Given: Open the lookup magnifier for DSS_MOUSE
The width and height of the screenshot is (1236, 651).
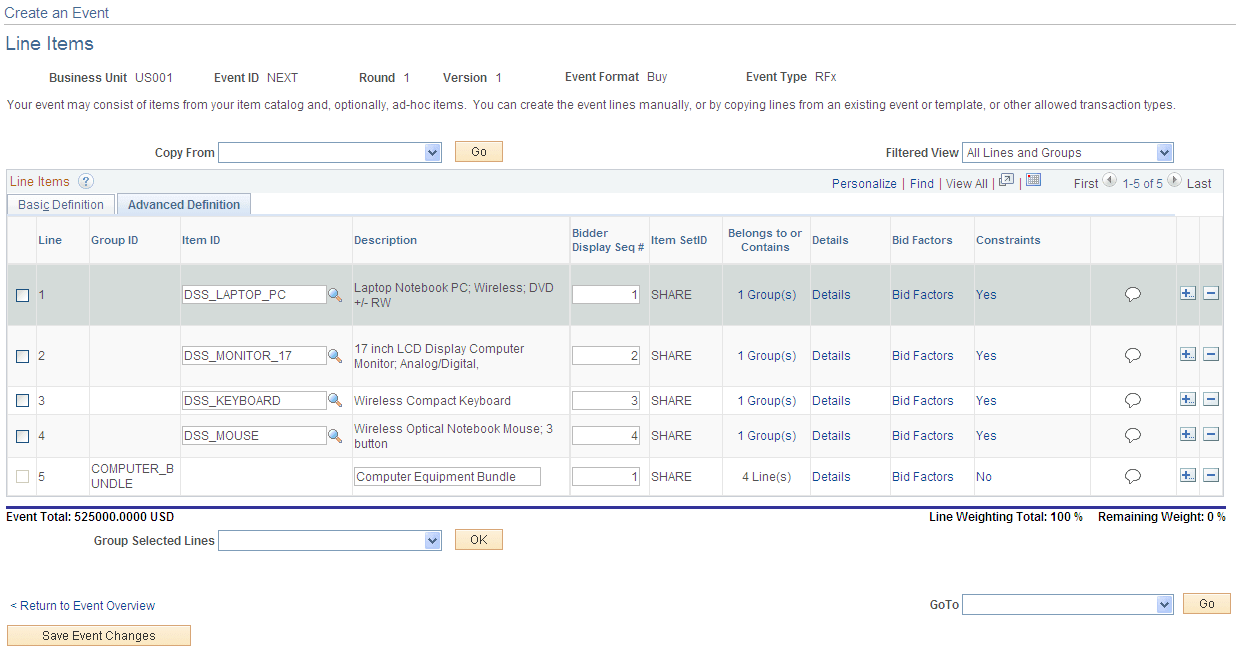Looking at the screenshot, I should [x=335, y=435].
